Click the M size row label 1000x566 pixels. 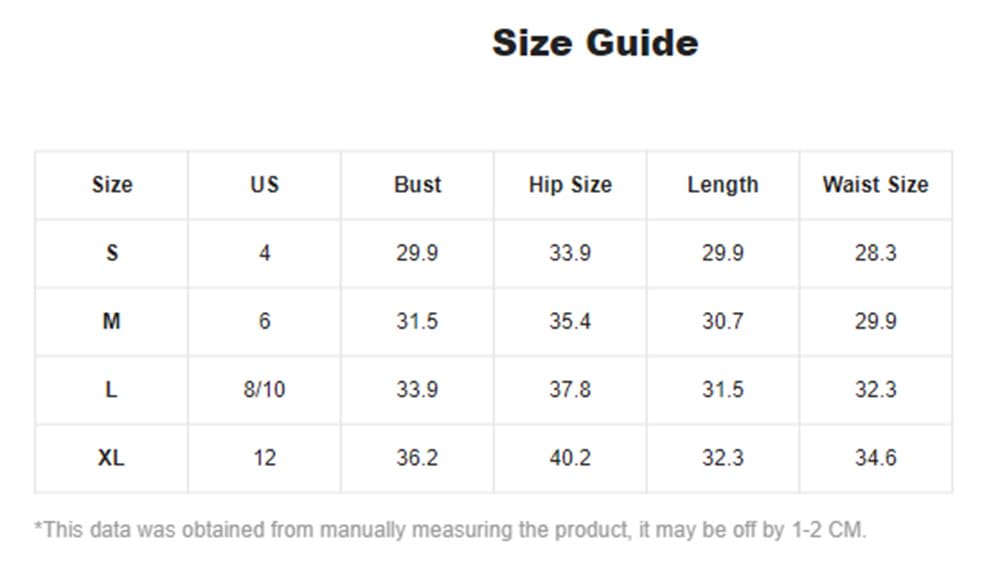[112, 321]
